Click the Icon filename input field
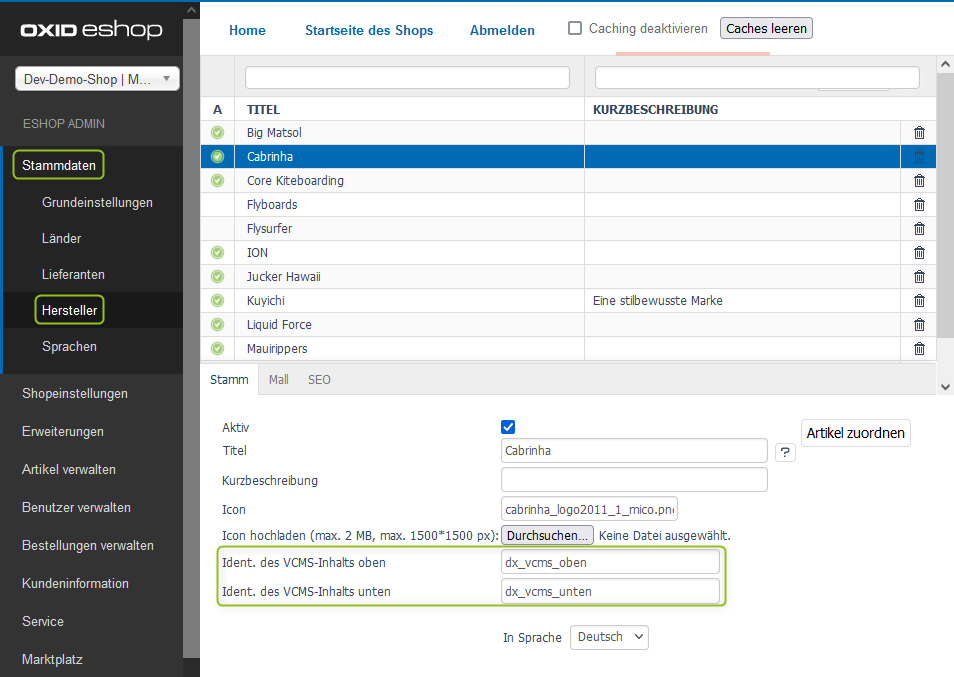 coord(589,510)
